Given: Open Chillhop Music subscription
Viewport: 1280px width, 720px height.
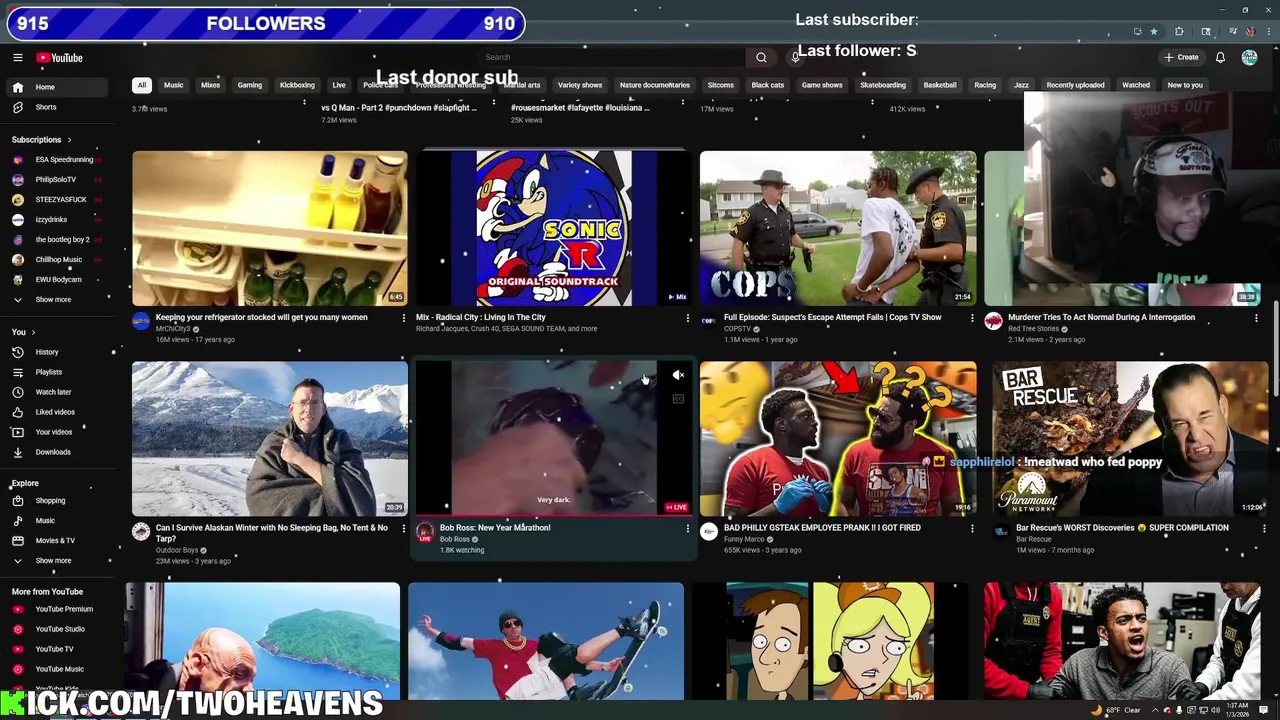Looking at the screenshot, I should point(57,260).
